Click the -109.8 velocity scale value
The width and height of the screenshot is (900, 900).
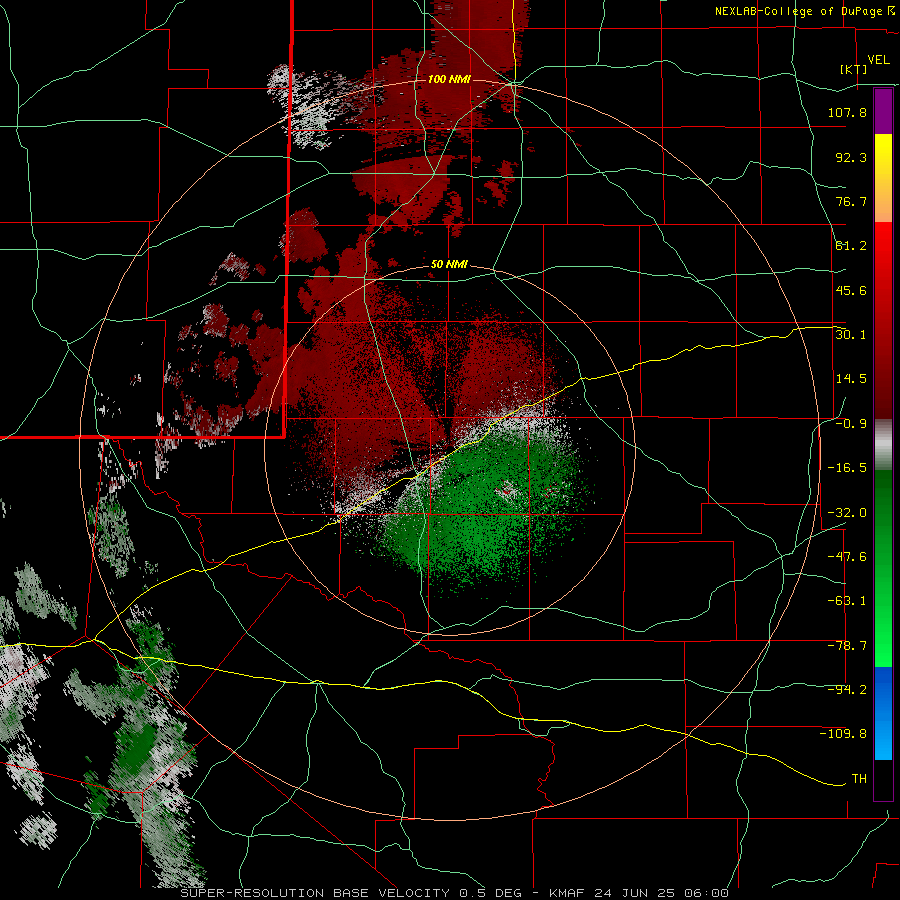click(x=843, y=734)
